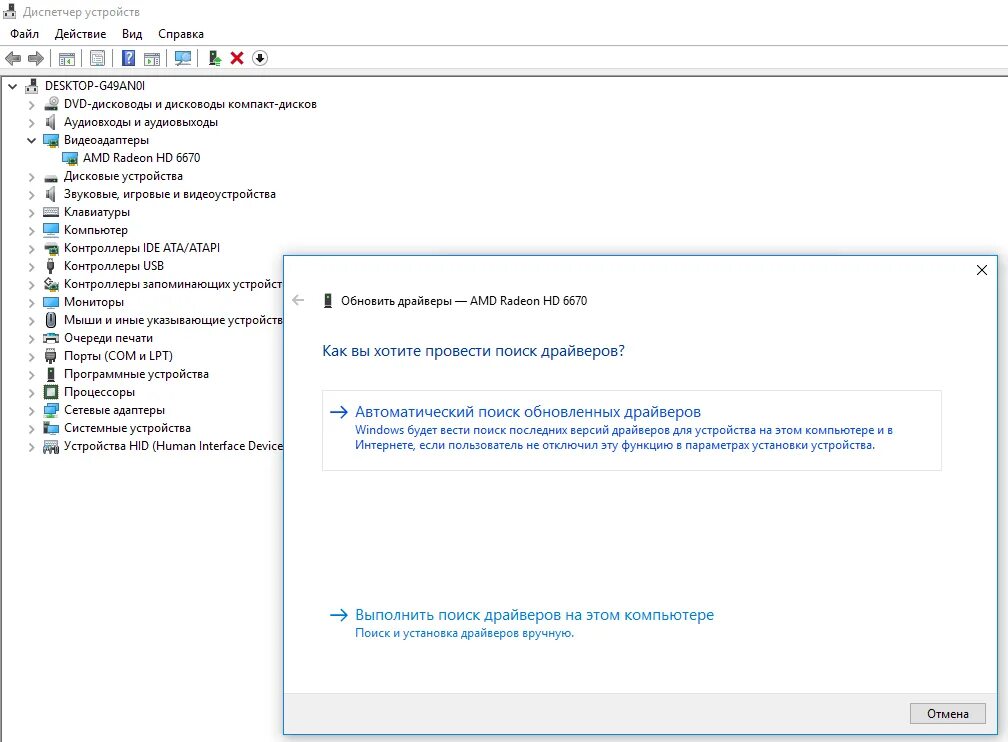Viewport: 1008px width, 742px height.
Task: Expand DVD-дисководы и дисководы компакт-дисков
Action: 32,104
